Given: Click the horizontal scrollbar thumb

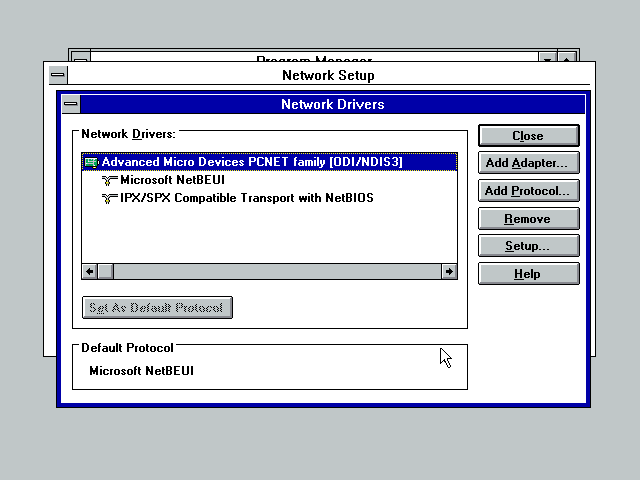Looking at the screenshot, I should [106, 271].
